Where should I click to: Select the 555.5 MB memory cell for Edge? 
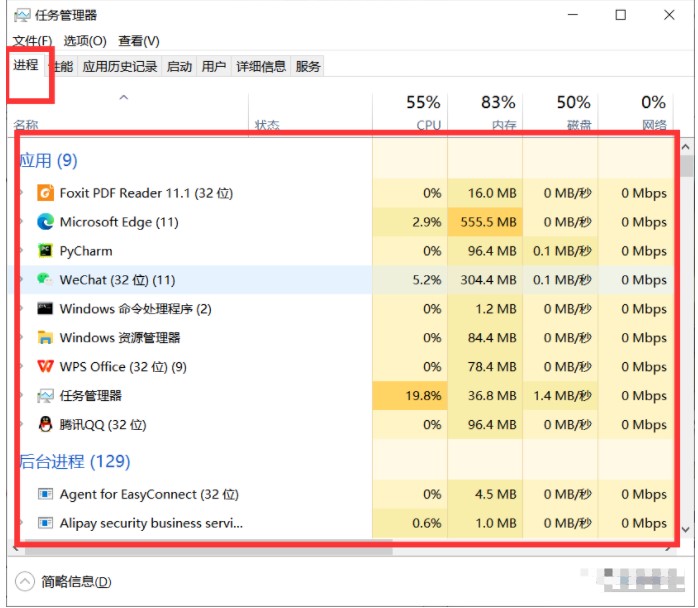tap(485, 222)
